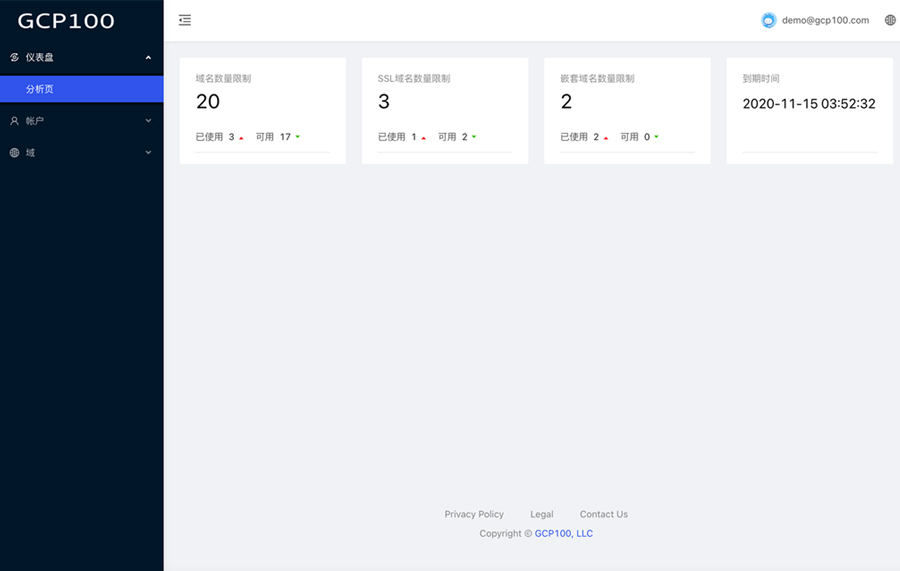Click the Contact Us footer link
Screen dimensions: 900x571
(603, 514)
